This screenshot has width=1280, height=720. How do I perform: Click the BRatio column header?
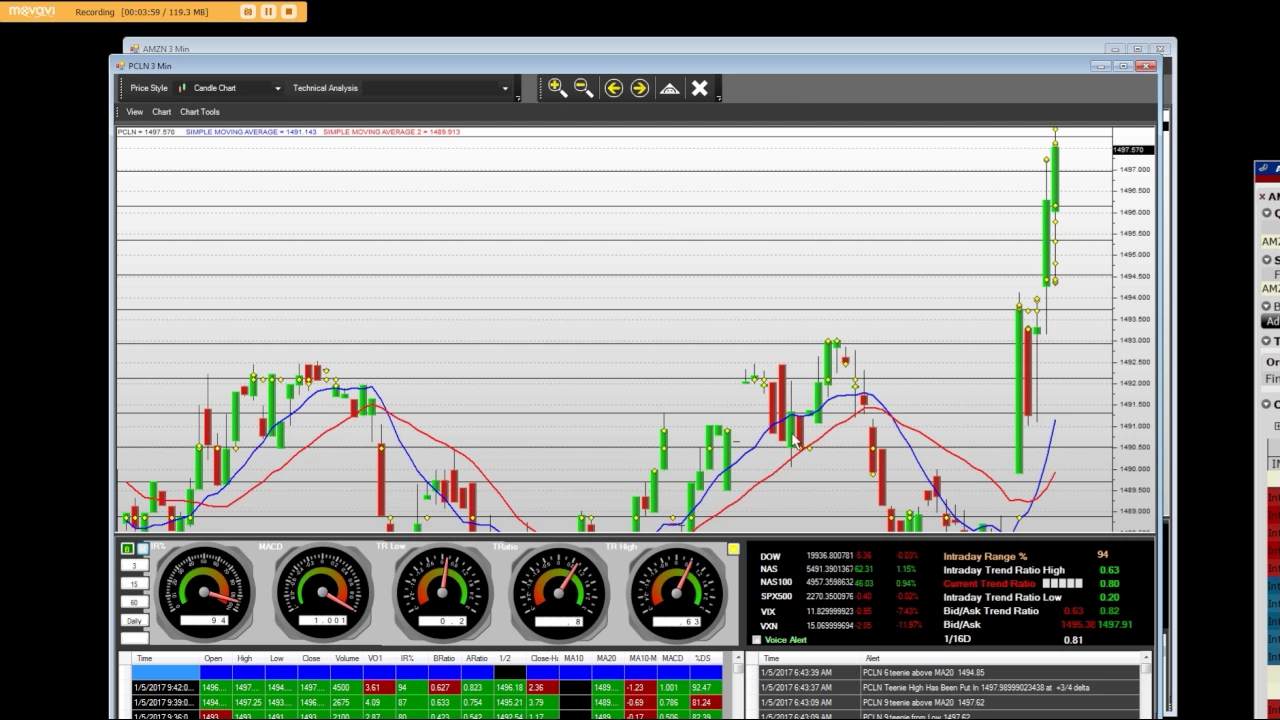(444, 659)
